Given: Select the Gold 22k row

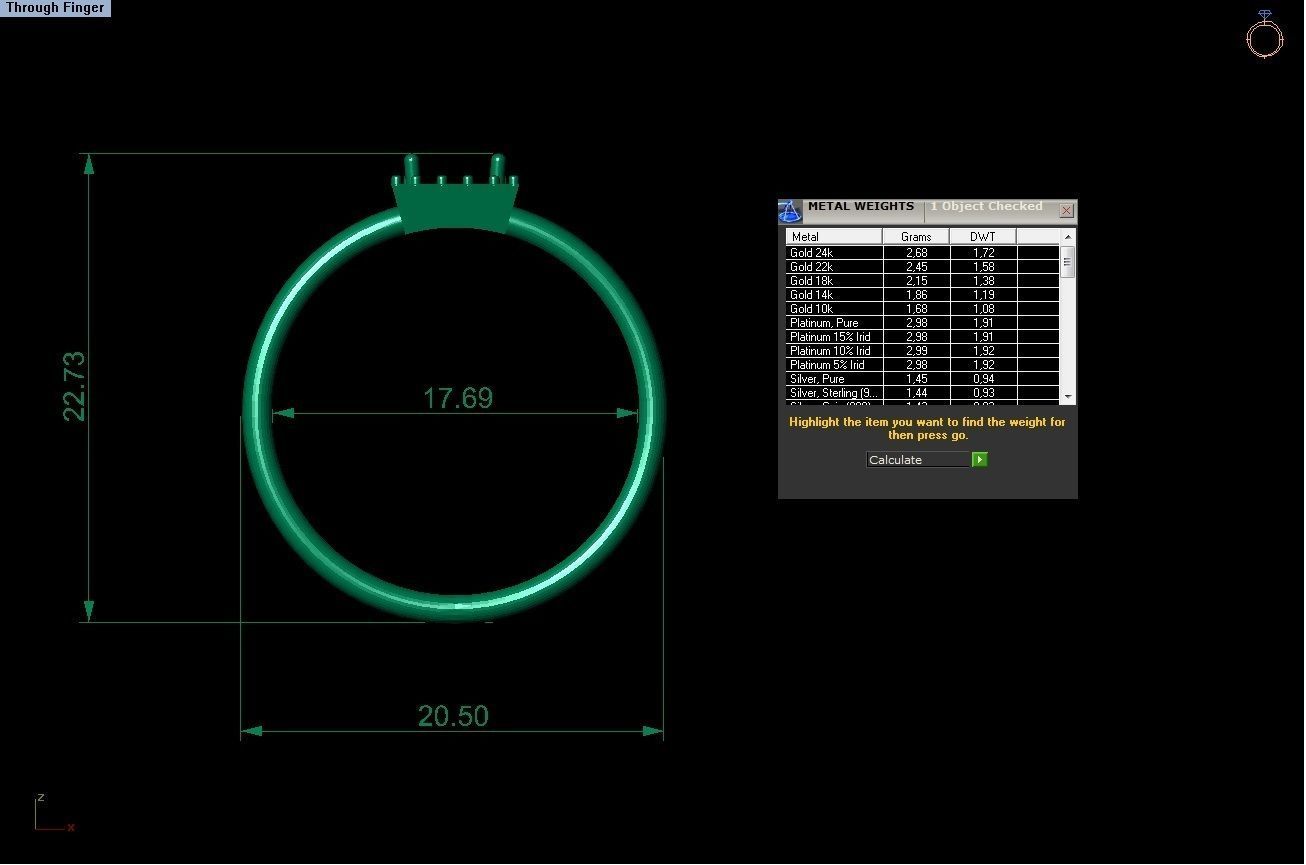Looking at the screenshot, I should [922, 267].
